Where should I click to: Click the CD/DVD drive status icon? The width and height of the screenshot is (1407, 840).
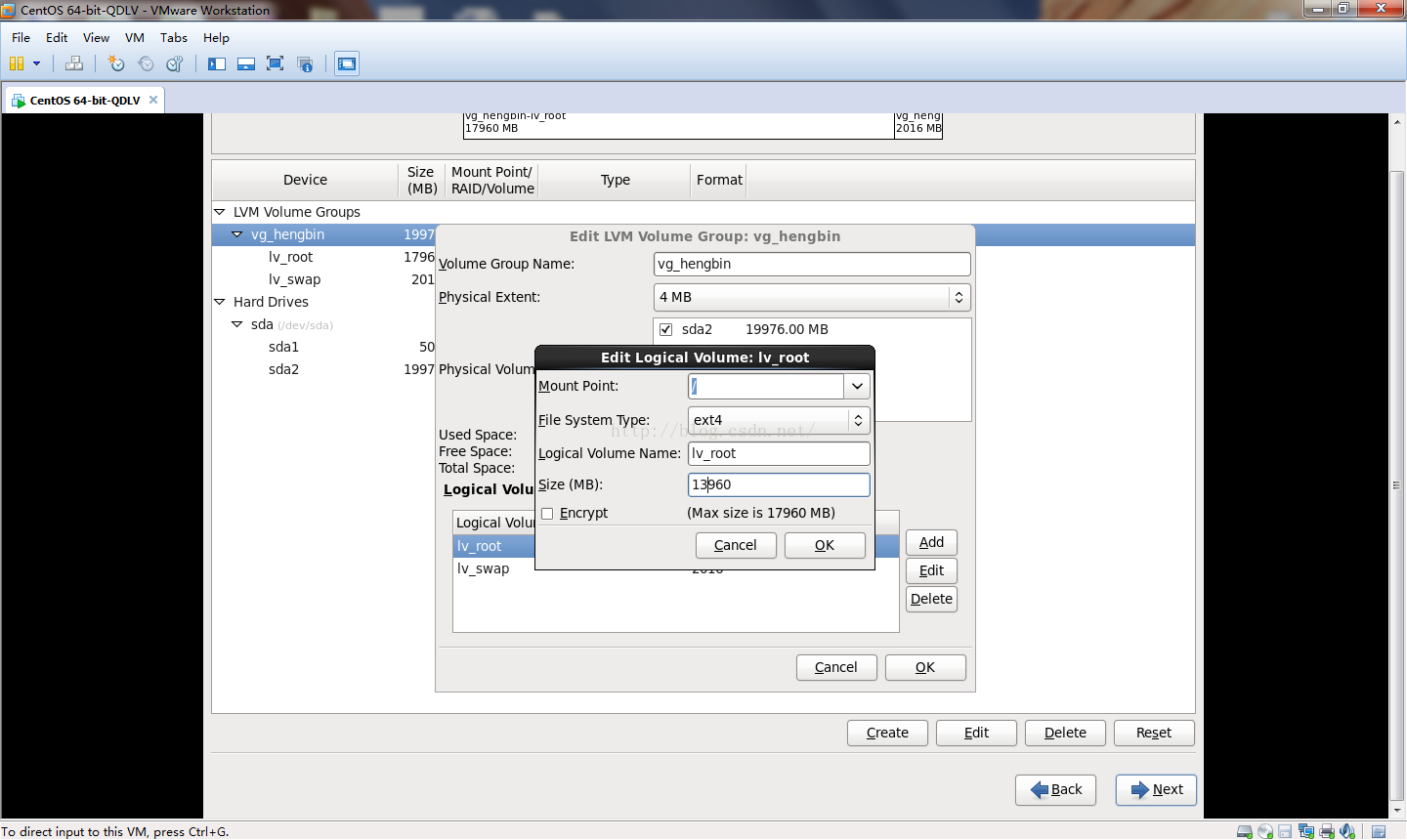point(1265,831)
